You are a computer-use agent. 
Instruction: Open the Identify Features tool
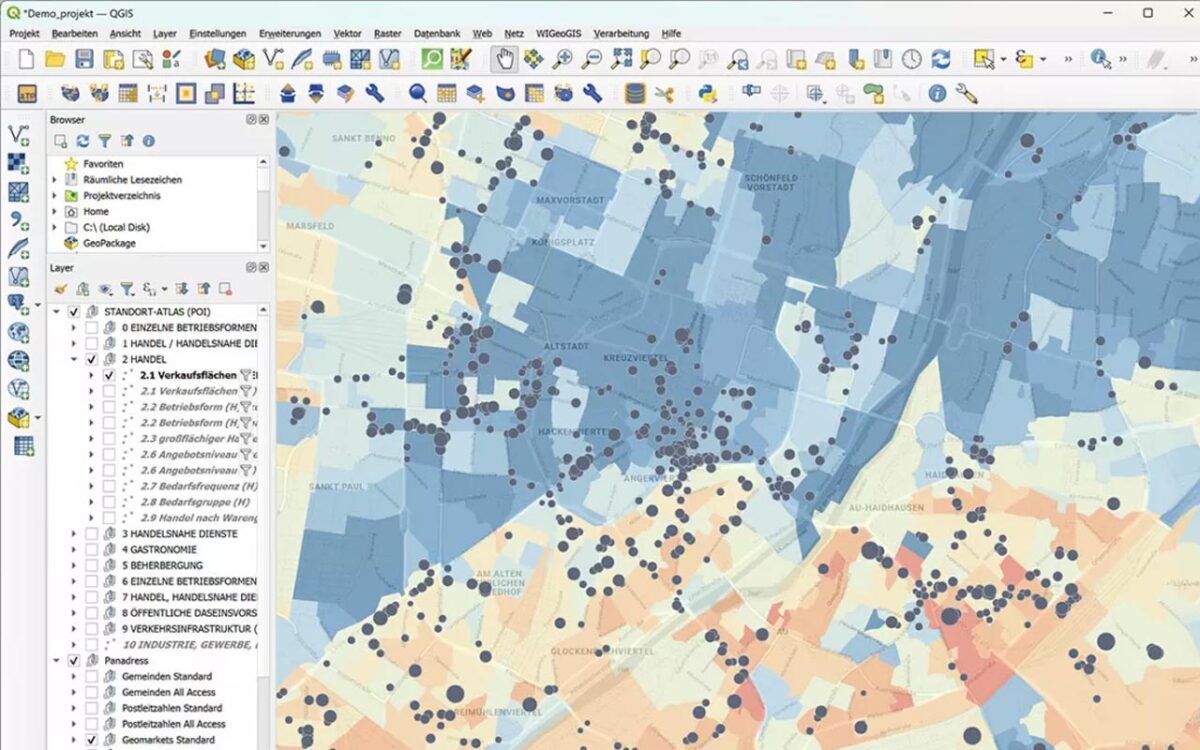(x=1101, y=59)
